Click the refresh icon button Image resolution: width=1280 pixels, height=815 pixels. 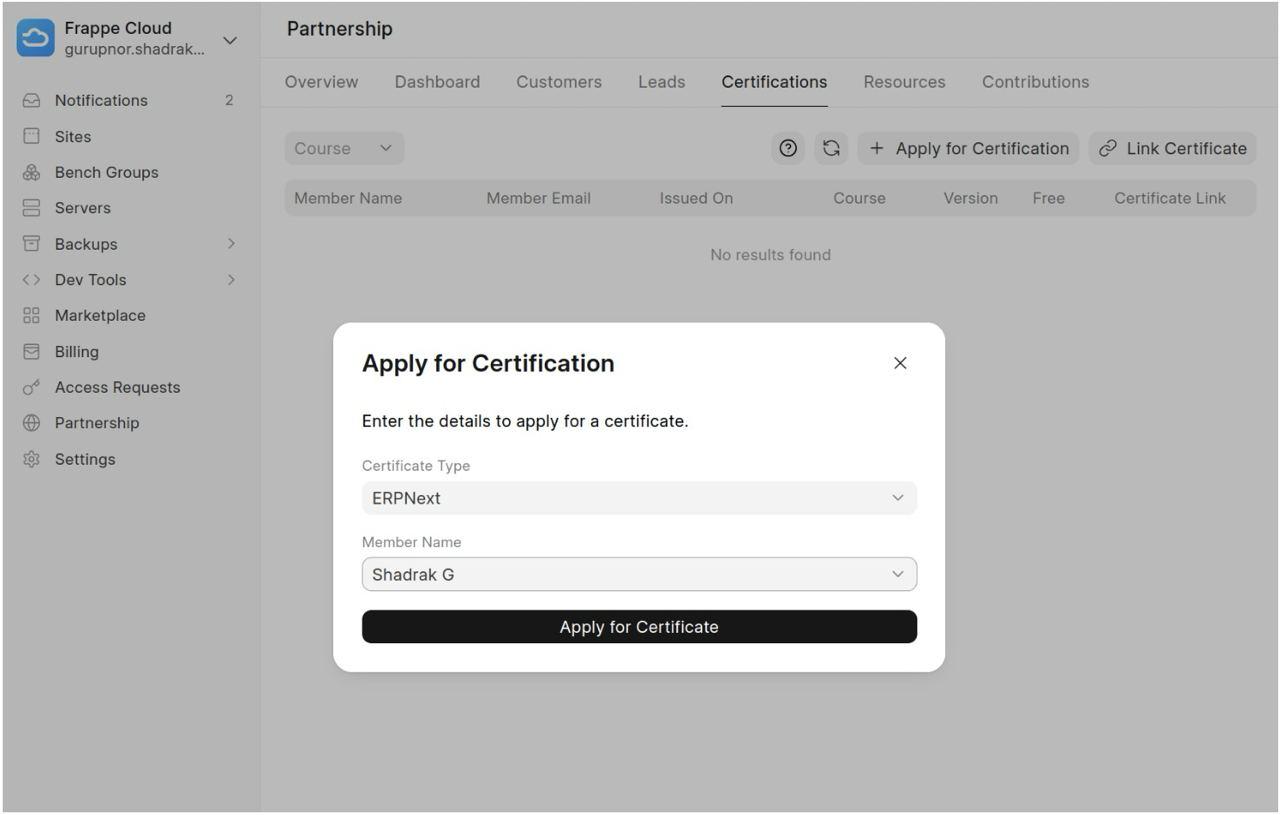point(831,148)
